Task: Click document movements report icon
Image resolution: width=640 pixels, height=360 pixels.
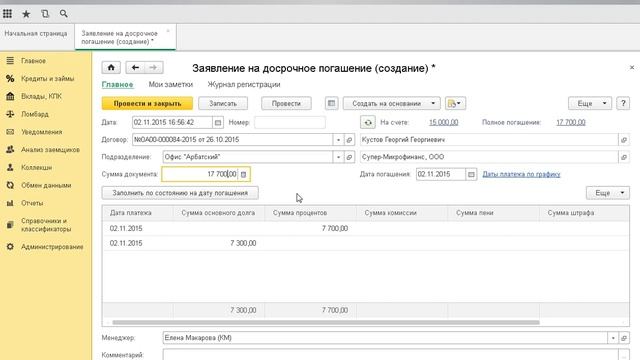Action: pyautogui.click(x=331, y=103)
